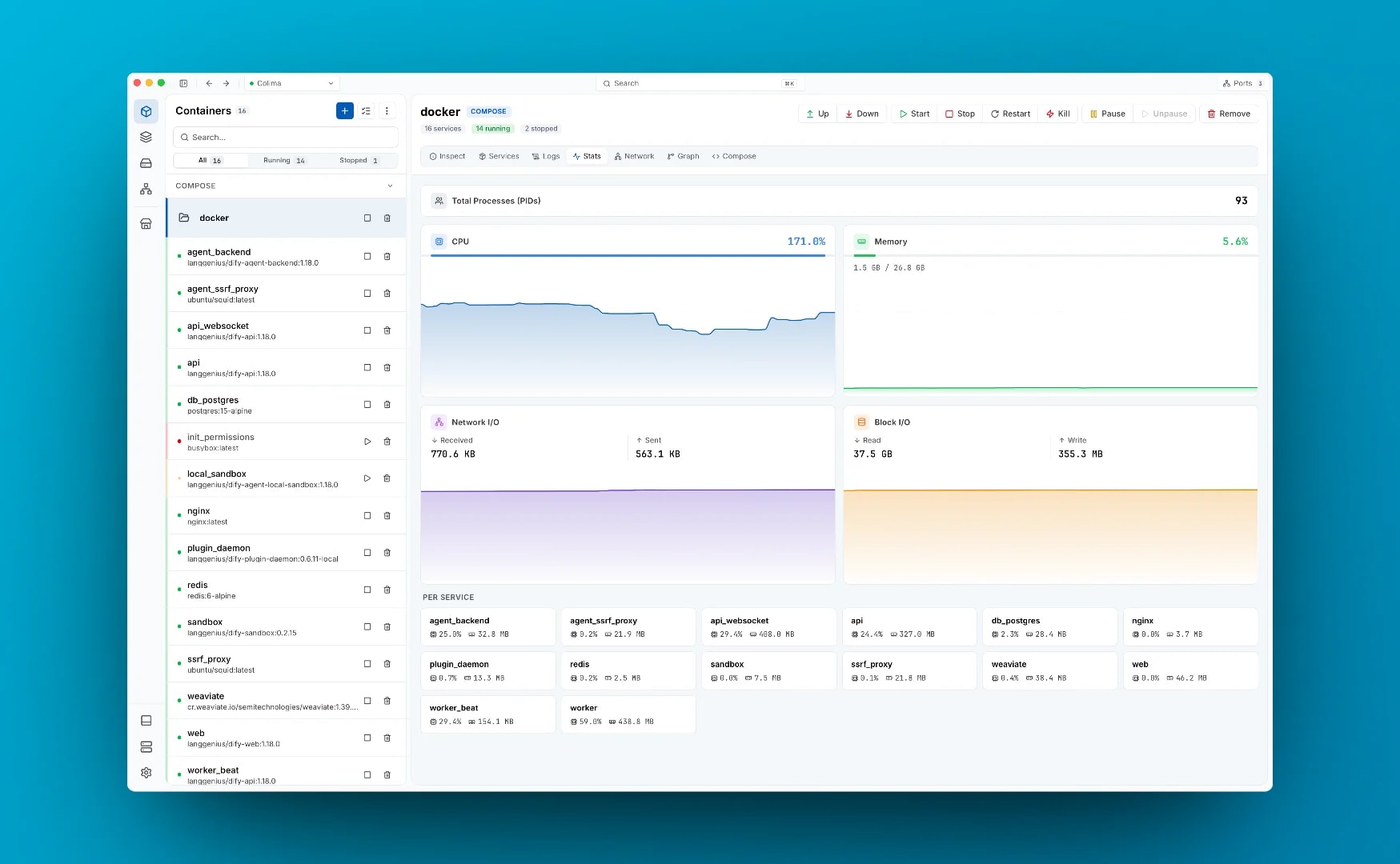Viewport: 1400px width, 864px height.
Task: Click the Up button
Action: 817,114
